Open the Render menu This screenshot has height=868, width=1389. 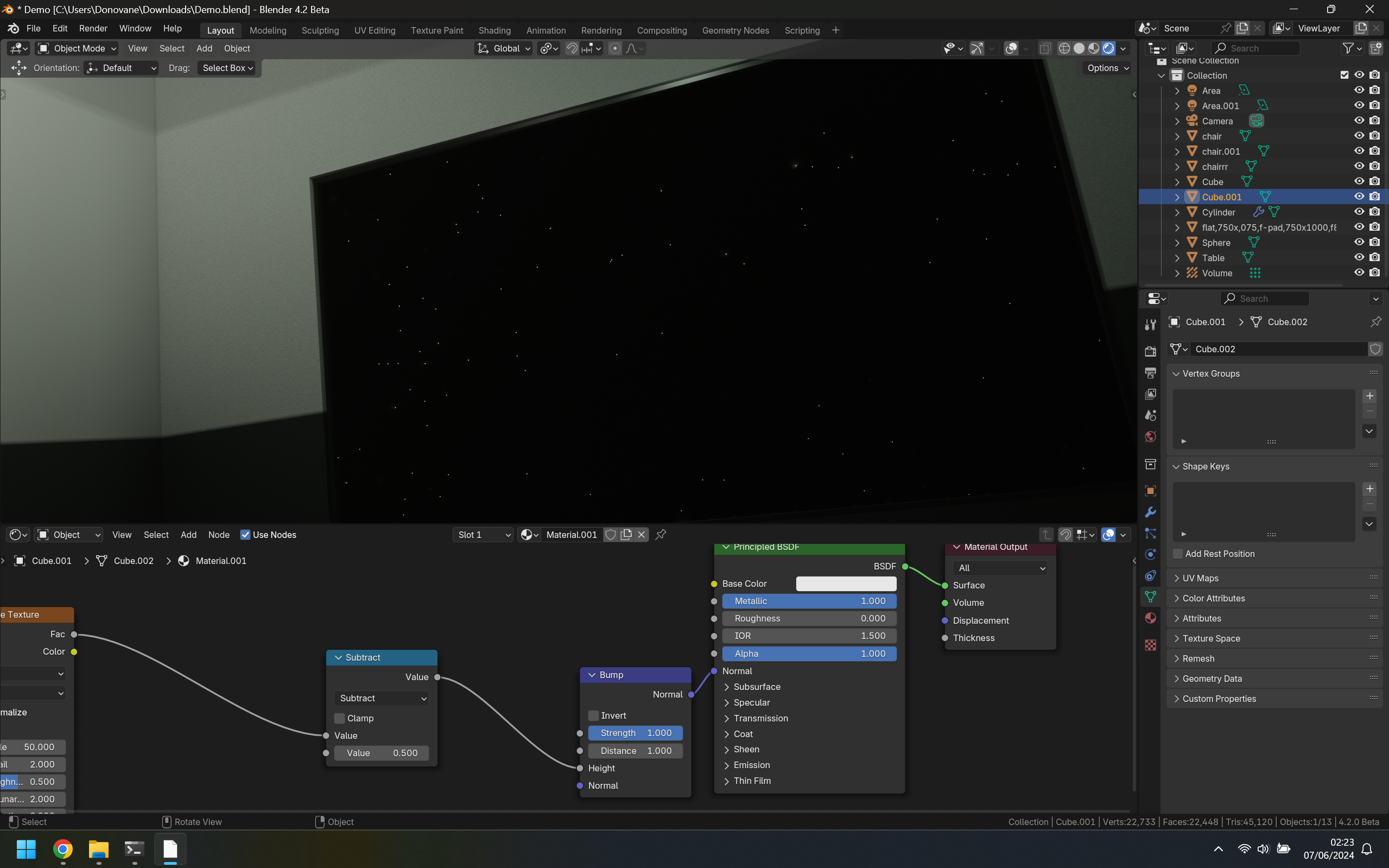93,29
